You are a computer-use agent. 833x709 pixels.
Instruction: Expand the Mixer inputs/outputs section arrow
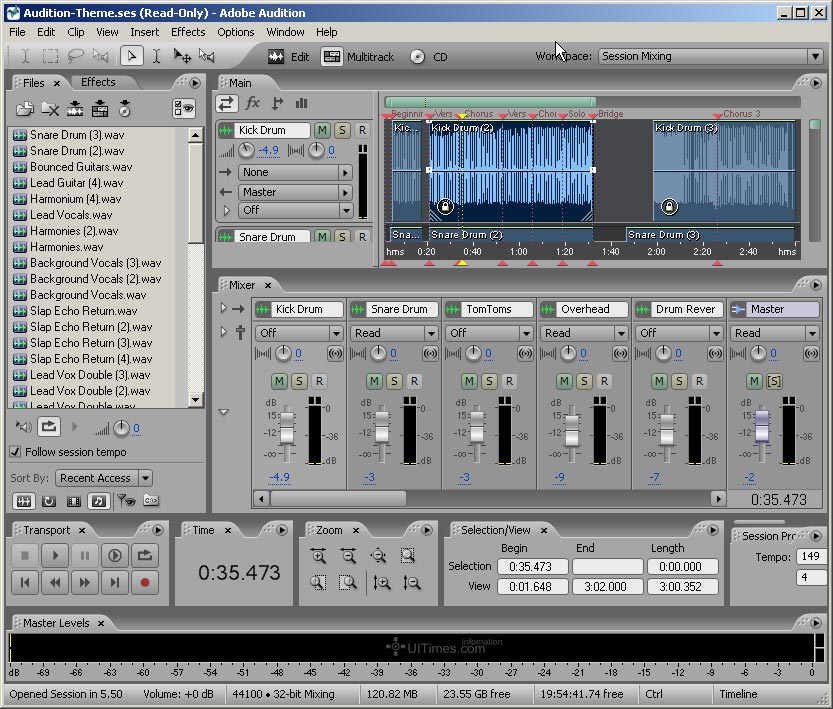click(224, 309)
